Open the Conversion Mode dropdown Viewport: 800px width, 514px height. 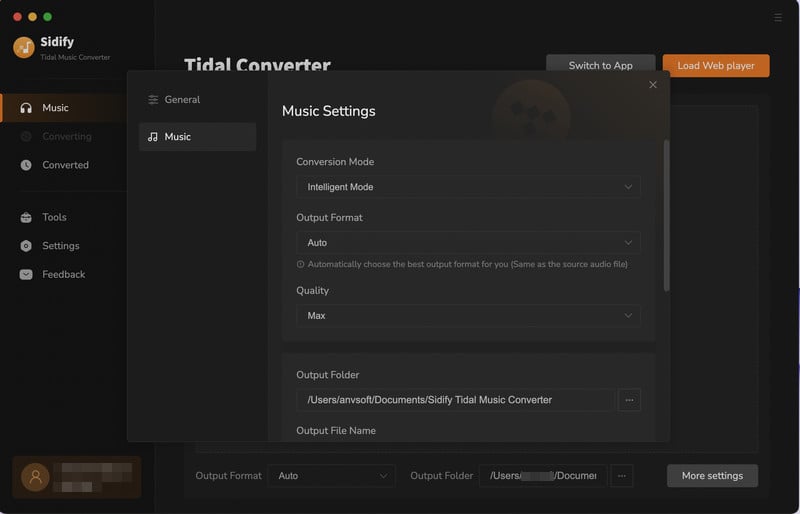[x=468, y=187]
